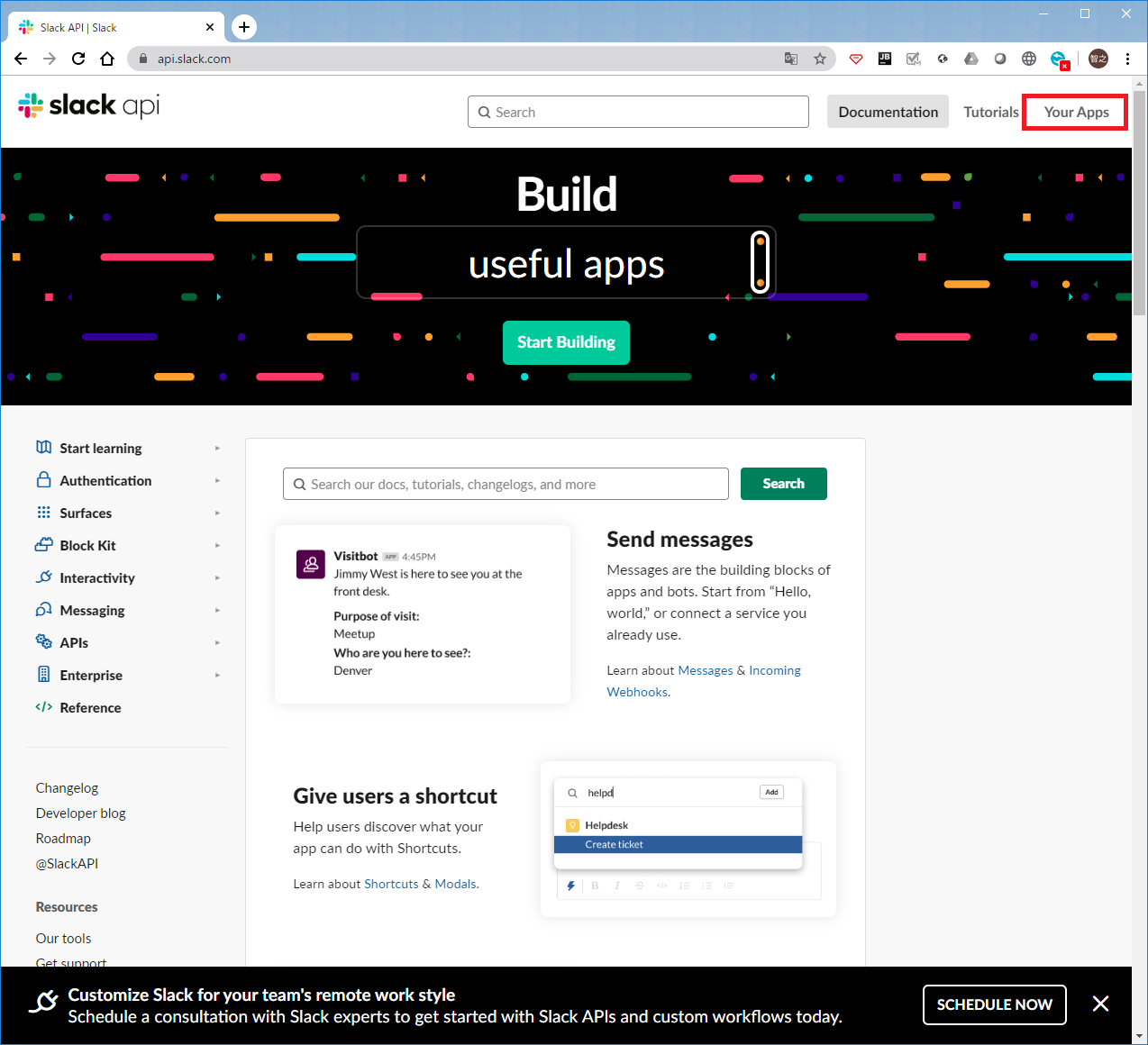Viewport: 1148px width, 1045px height.
Task: Click the Start Building button
Action: (x=566, y=342)
